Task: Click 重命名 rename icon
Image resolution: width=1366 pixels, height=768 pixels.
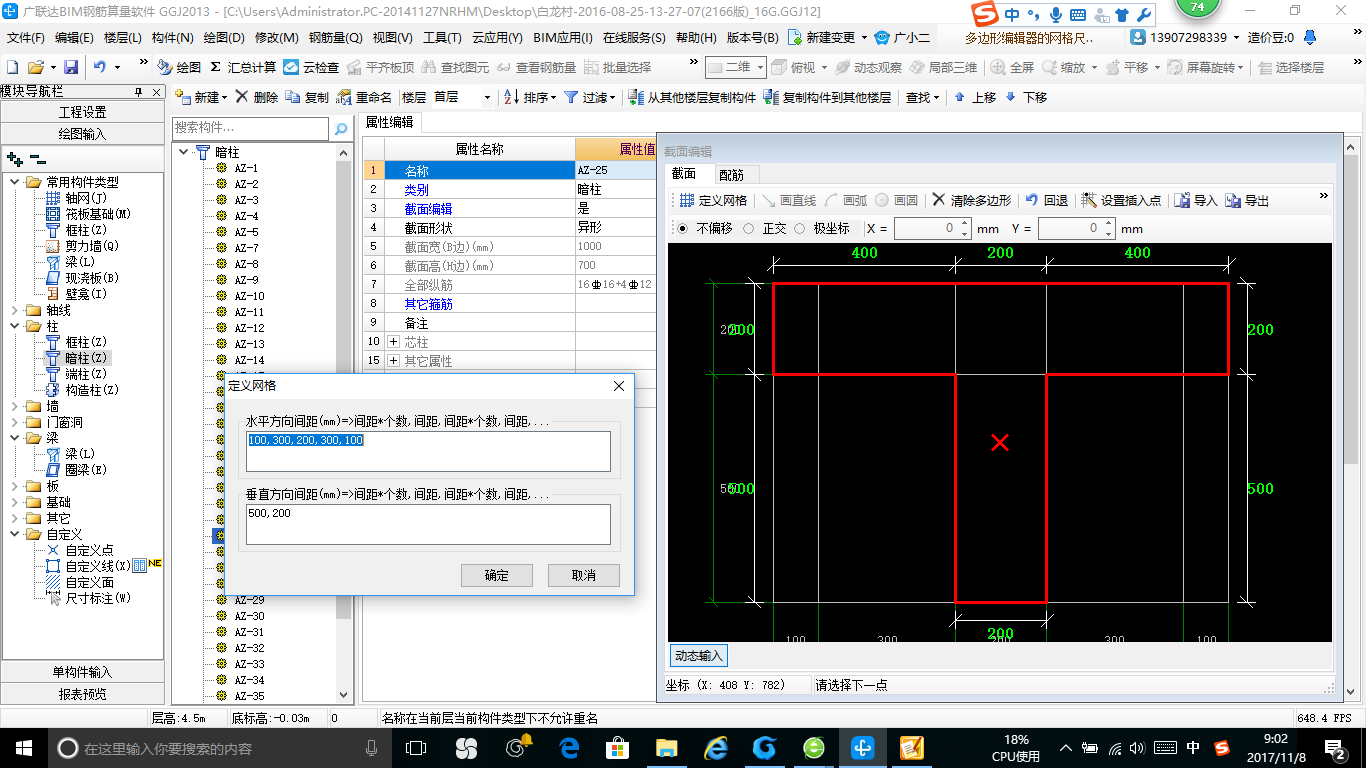Action: (x=365, y=97)
